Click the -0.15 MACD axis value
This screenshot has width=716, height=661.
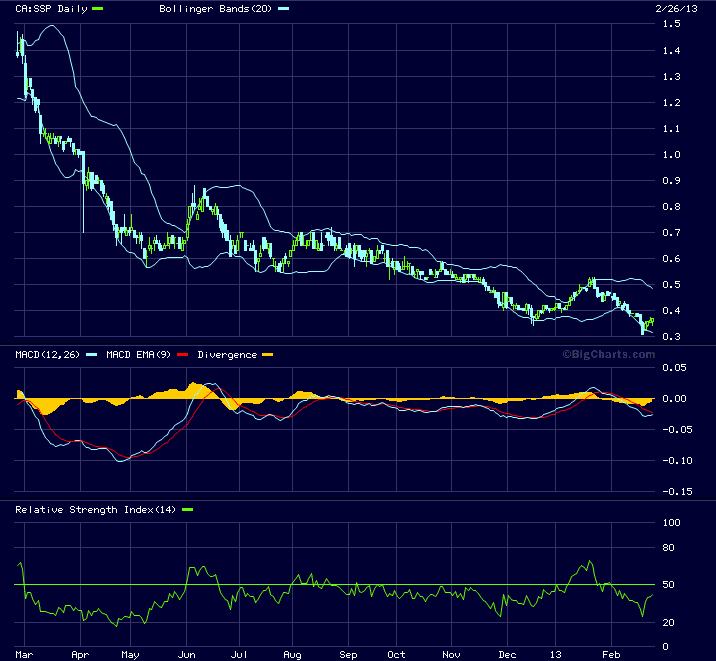[677, 492]
